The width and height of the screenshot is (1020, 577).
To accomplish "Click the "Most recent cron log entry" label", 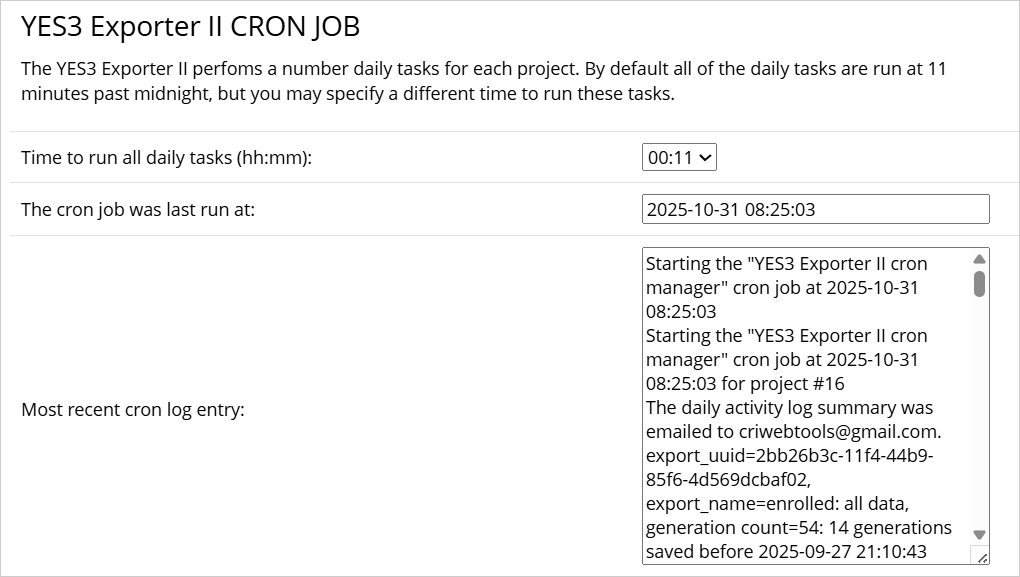I will click(133, 410).
